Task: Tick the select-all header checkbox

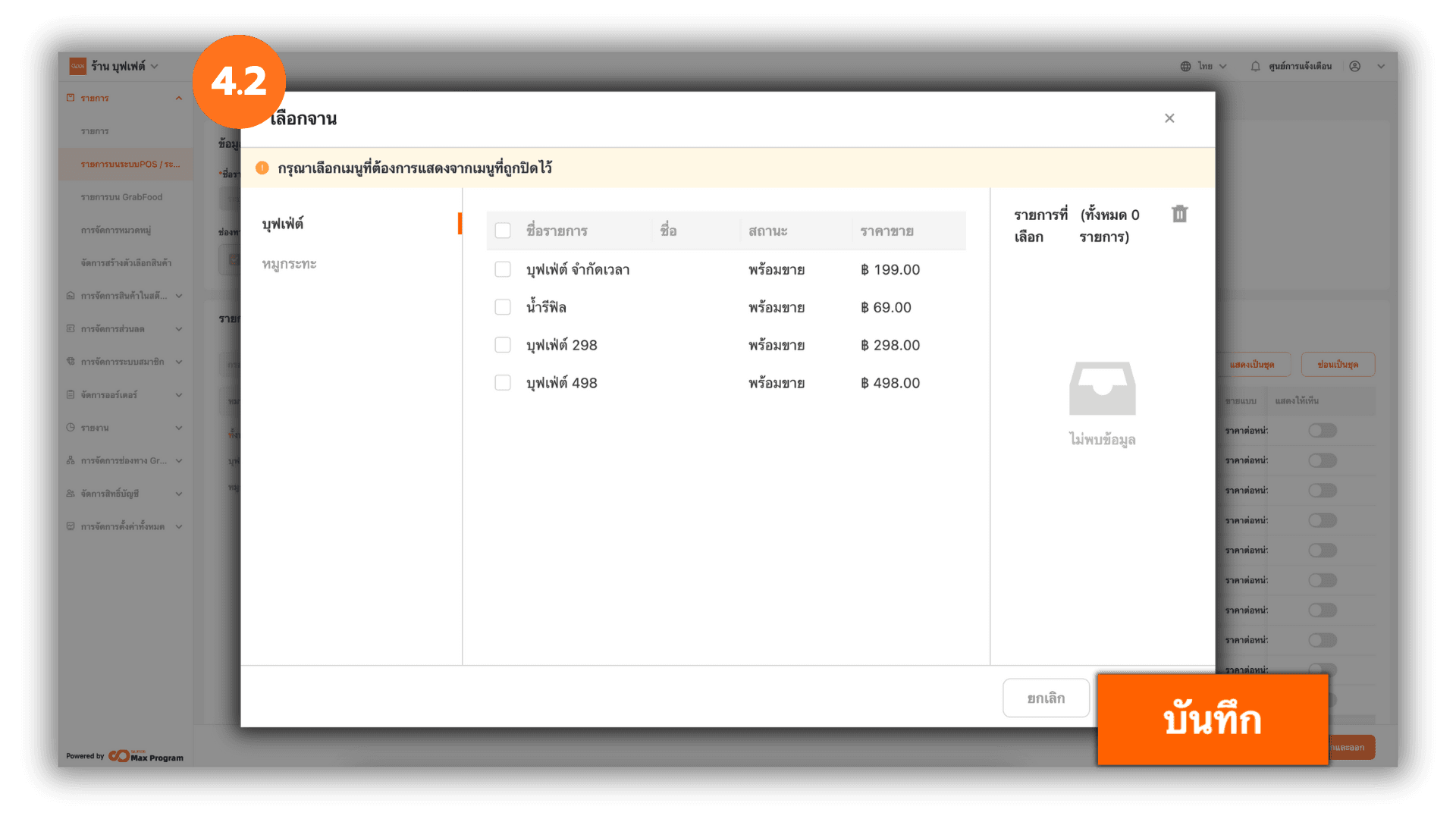Action: pos(503,231)
